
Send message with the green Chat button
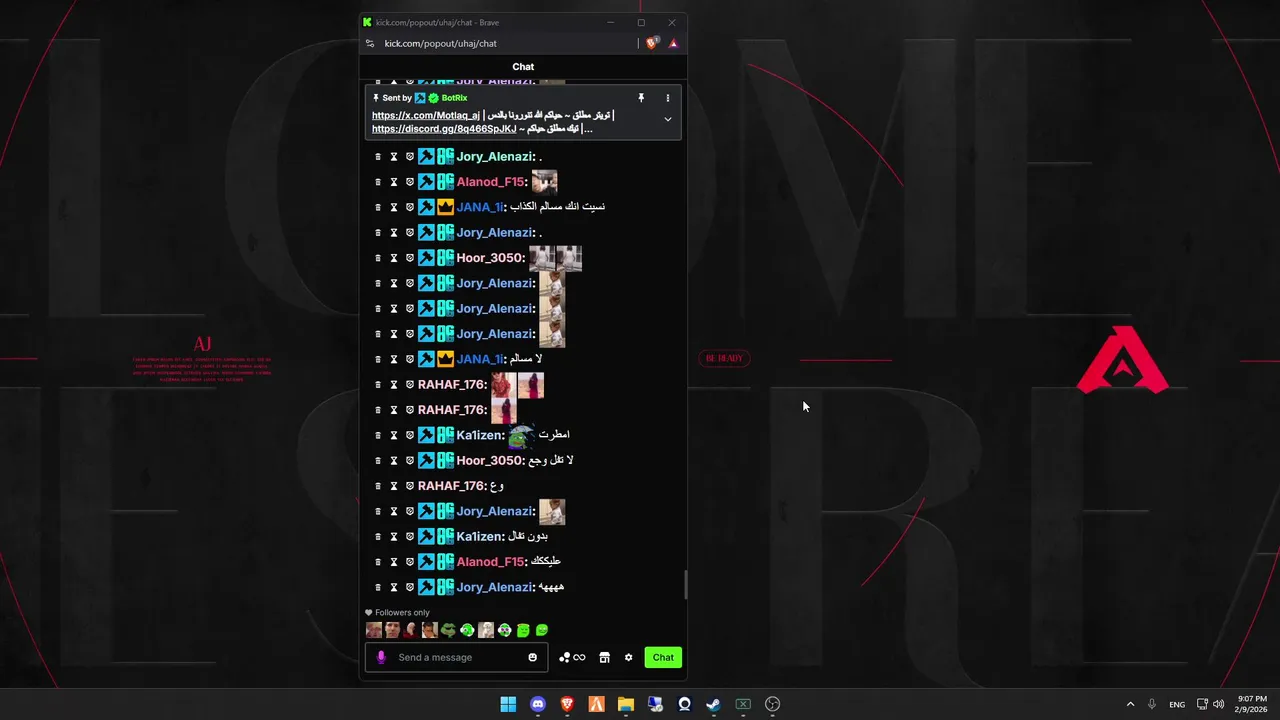[663, 657]
